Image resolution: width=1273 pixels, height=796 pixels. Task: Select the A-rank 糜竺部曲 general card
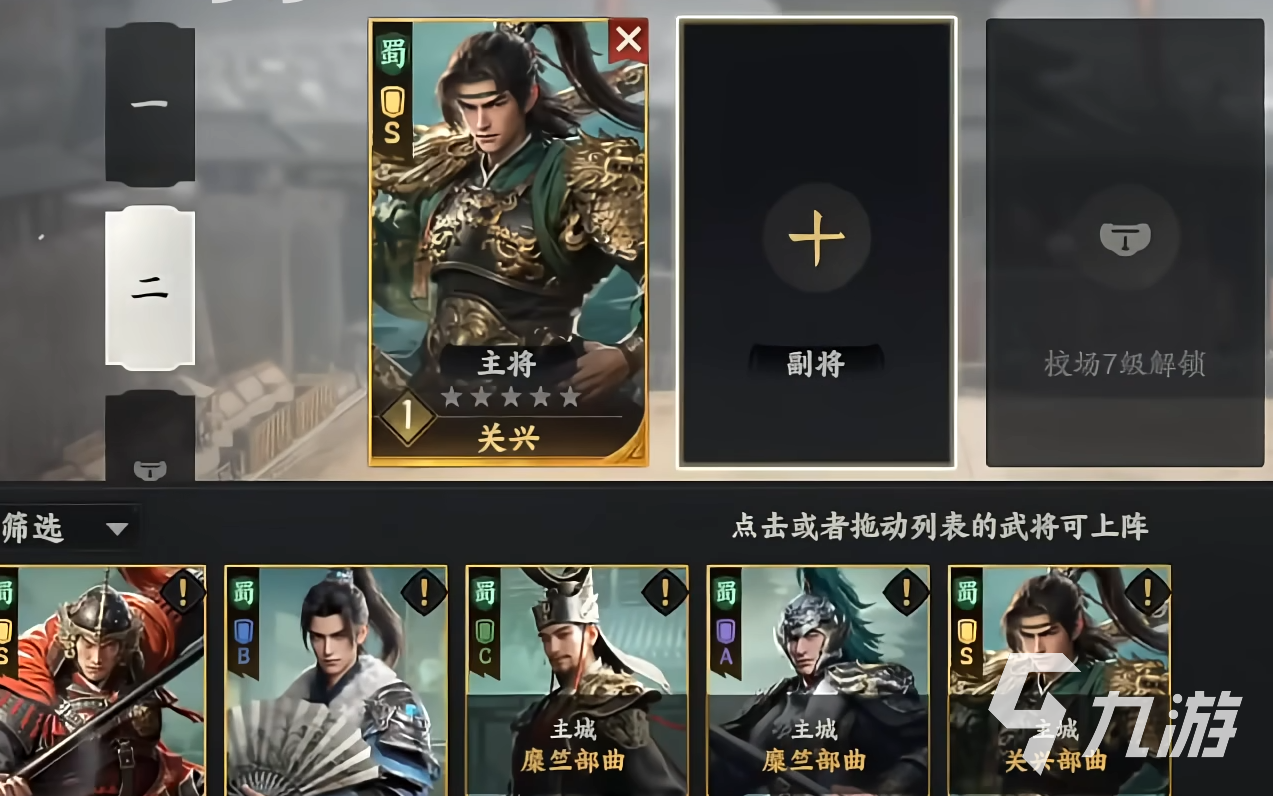(818, 681)
